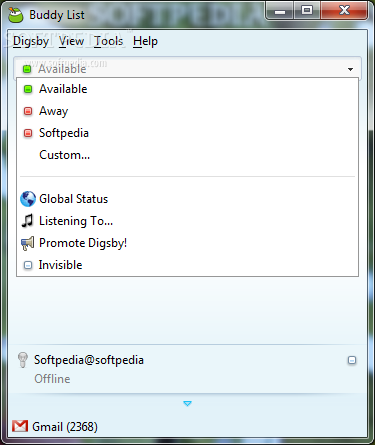Choose the Softpedia custom status
The height and width of the screenshot is (445, 375).
[187, 133]
